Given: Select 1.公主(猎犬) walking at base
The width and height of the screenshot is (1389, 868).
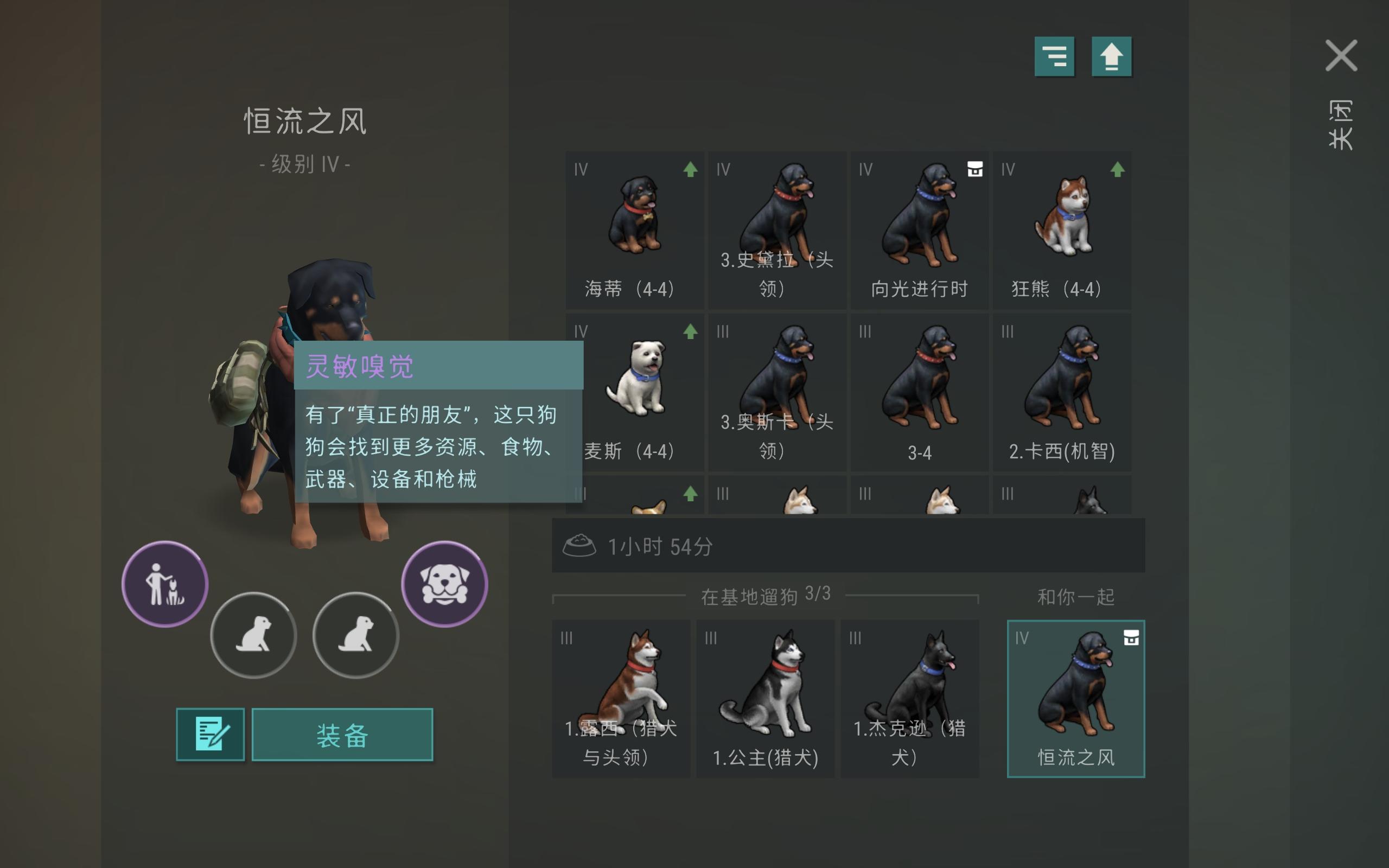Looking at the screenshot, I should coord(765,699).
